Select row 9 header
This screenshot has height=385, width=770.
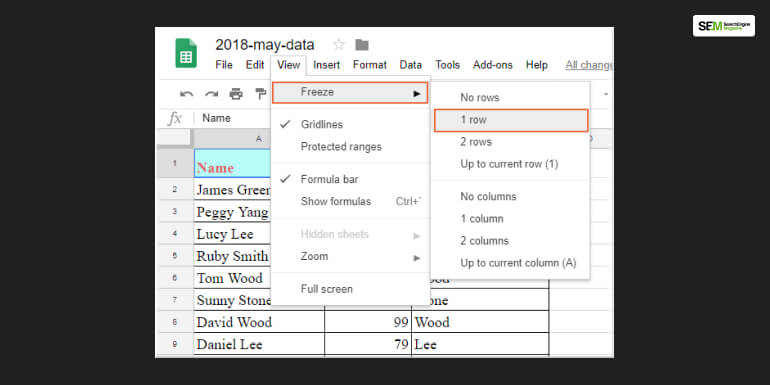tap(175, 344)
